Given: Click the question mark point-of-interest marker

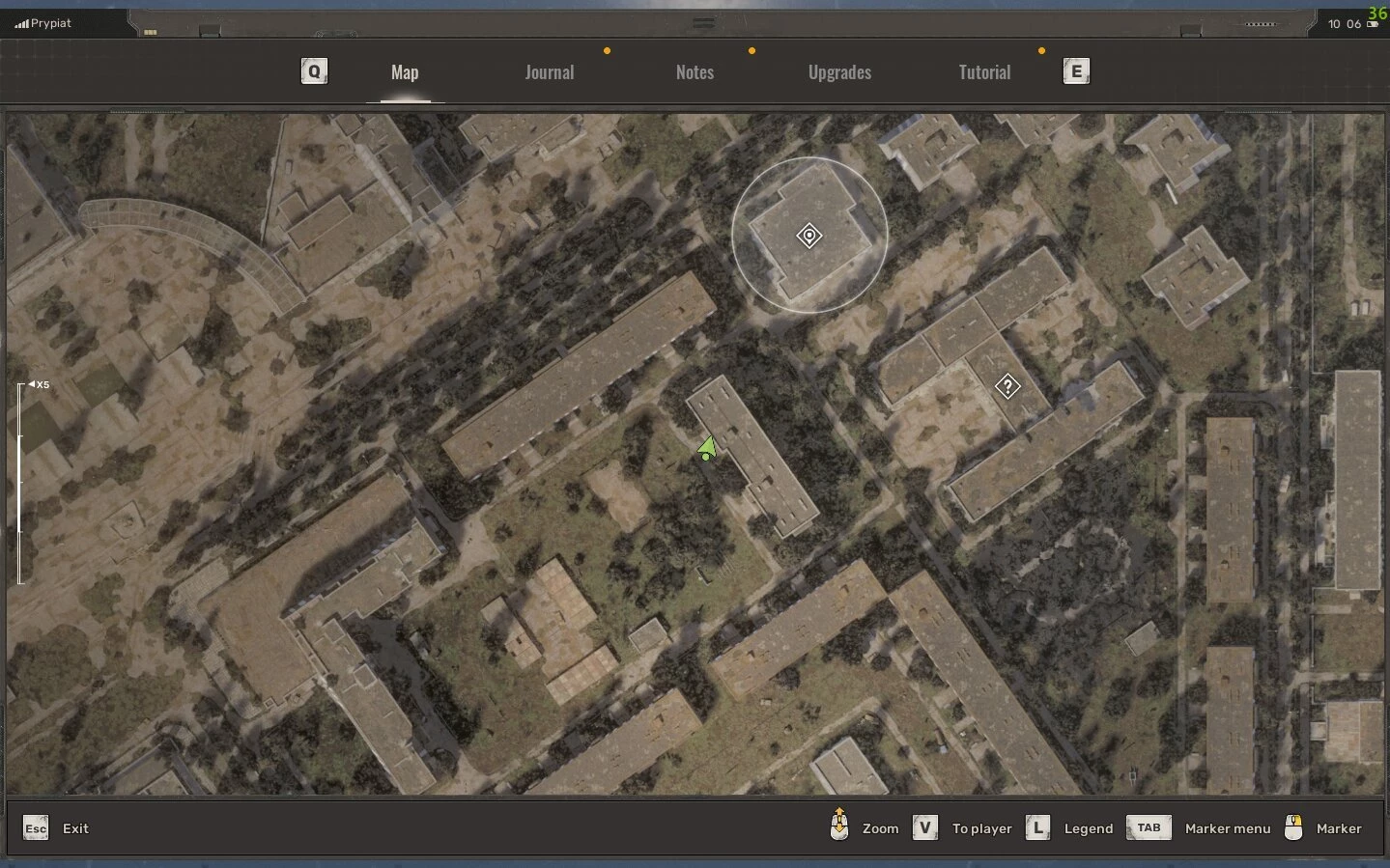Looking at the screenshot, I should click(x=1007, y=387).
